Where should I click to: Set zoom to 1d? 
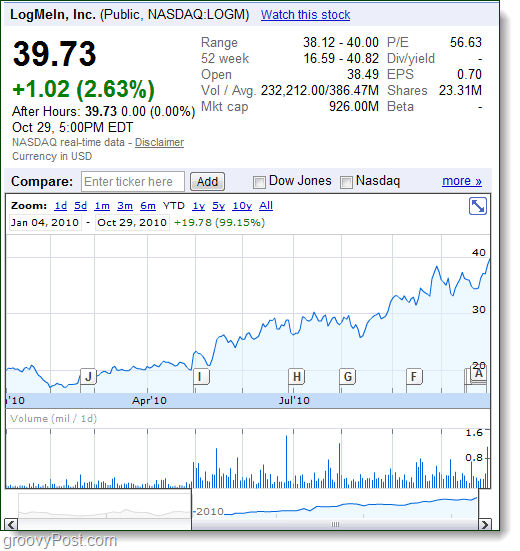coord(60,206)
